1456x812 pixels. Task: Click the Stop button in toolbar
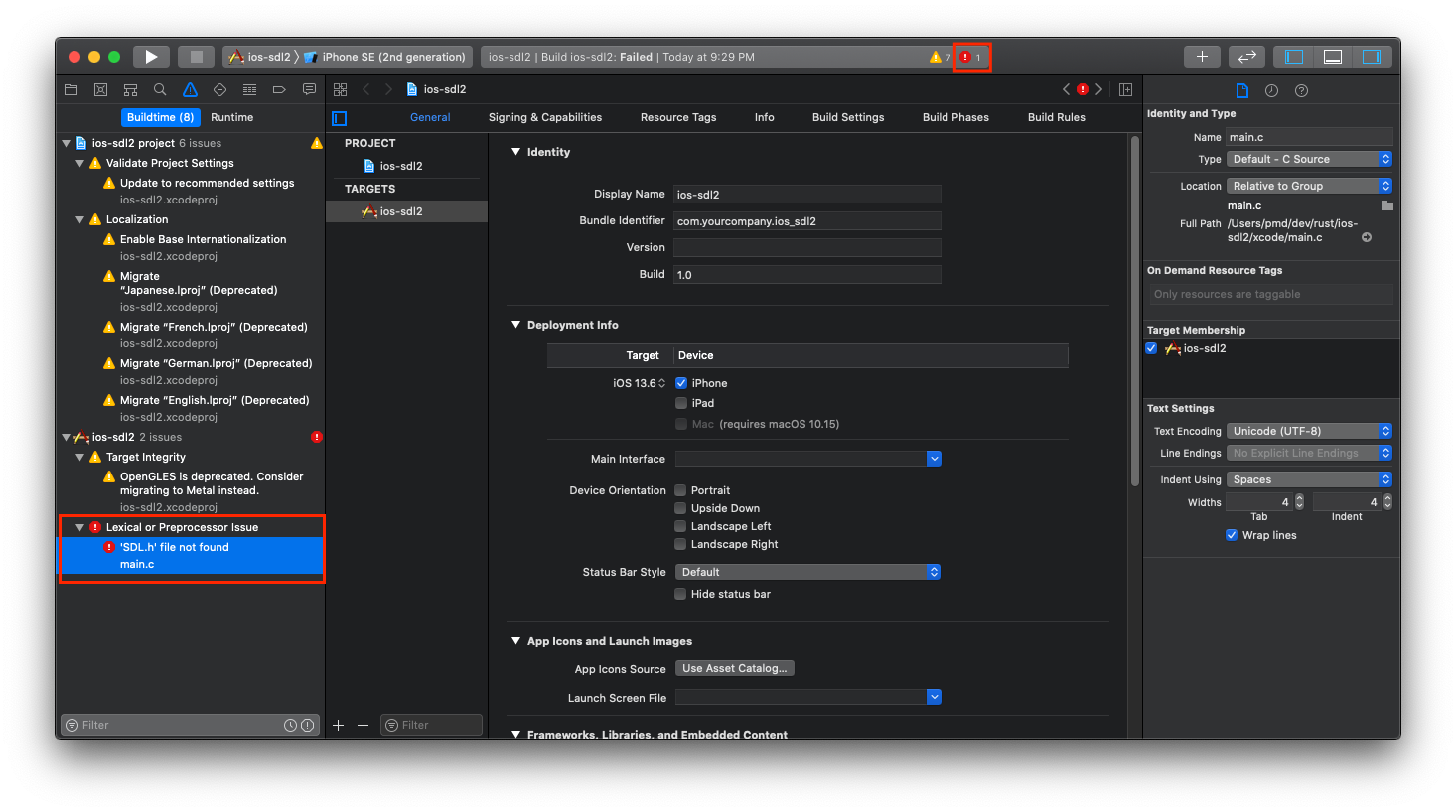coord(197,57)
